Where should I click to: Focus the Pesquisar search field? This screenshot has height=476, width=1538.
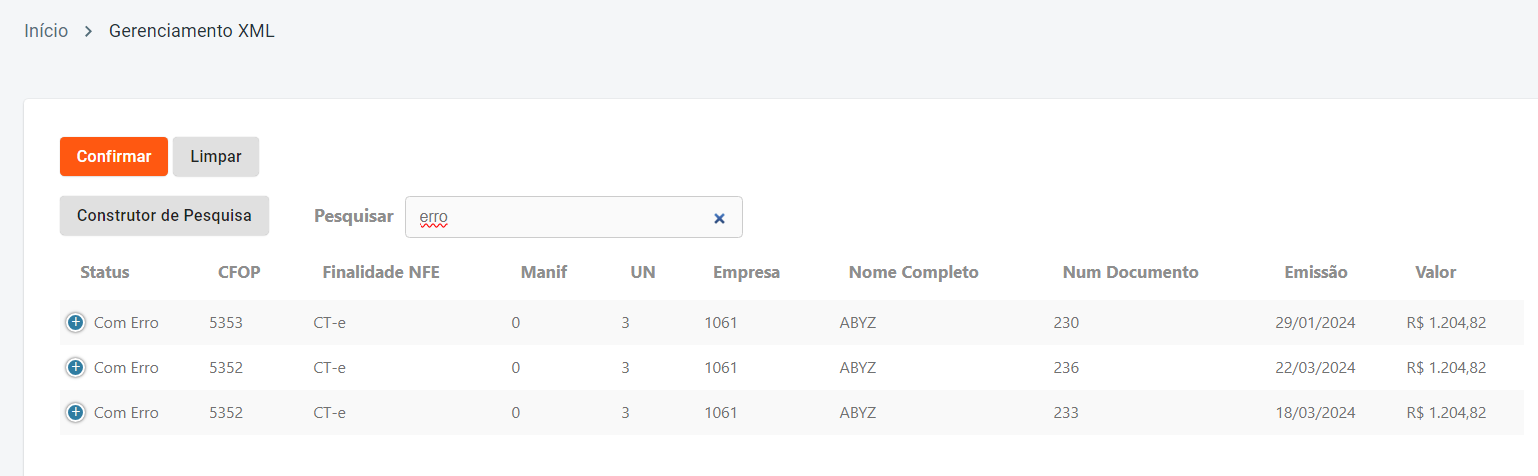tap(560, 218)
